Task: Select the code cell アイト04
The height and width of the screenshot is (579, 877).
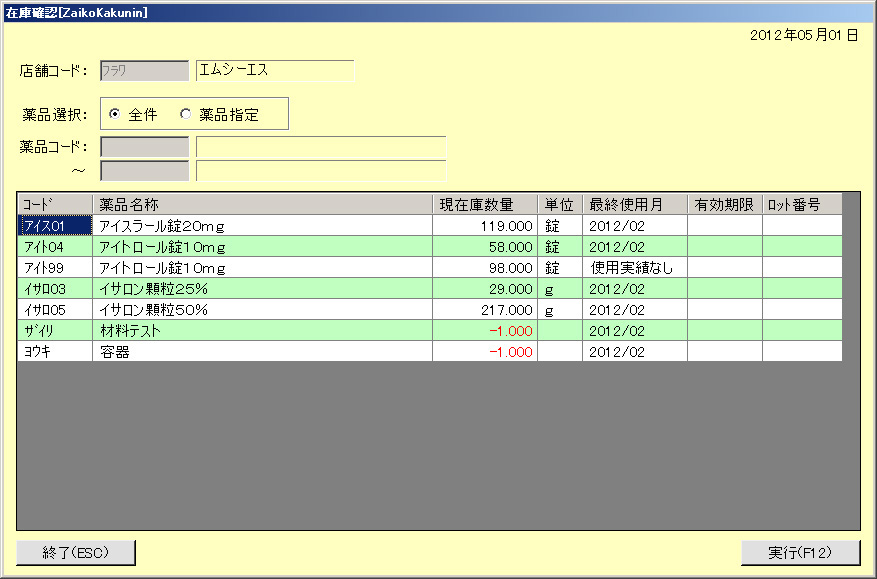Action: point(55,247)
